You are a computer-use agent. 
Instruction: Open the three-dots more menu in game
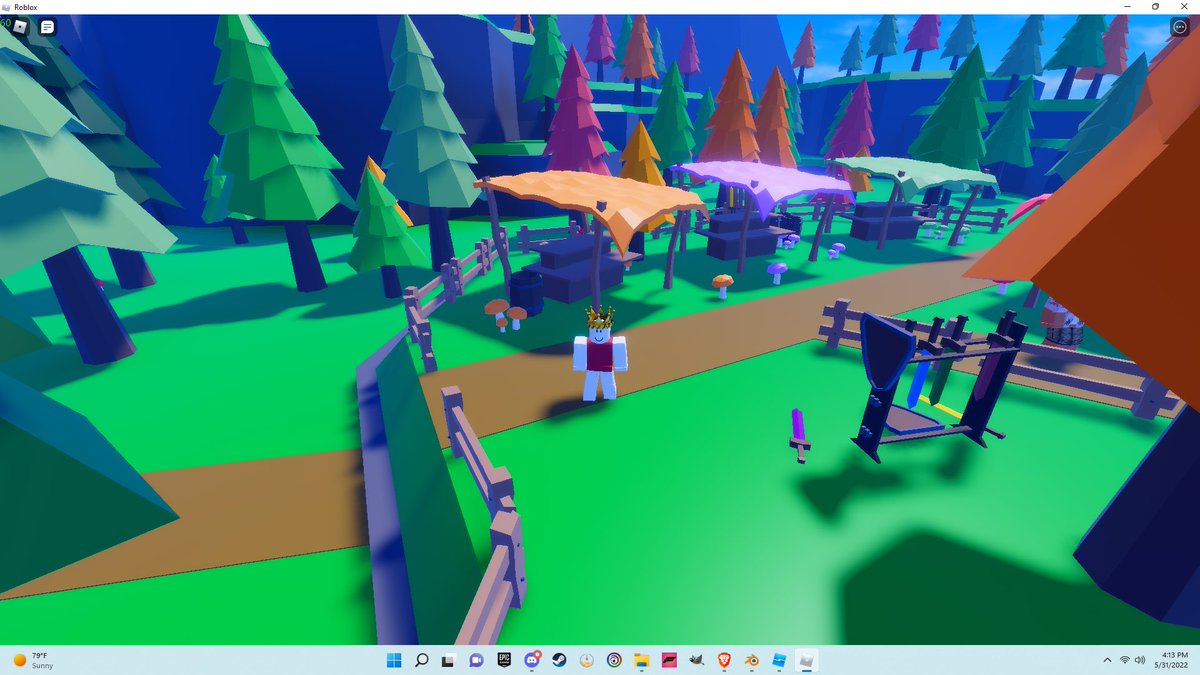1179,27
